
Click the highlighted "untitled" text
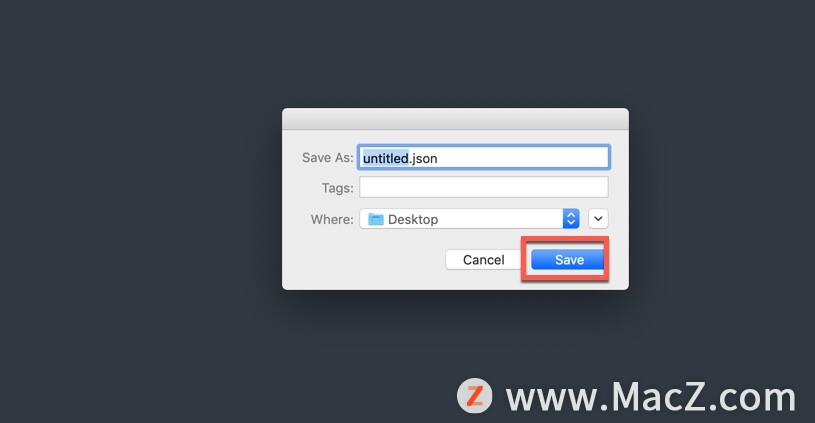[386, 158]
